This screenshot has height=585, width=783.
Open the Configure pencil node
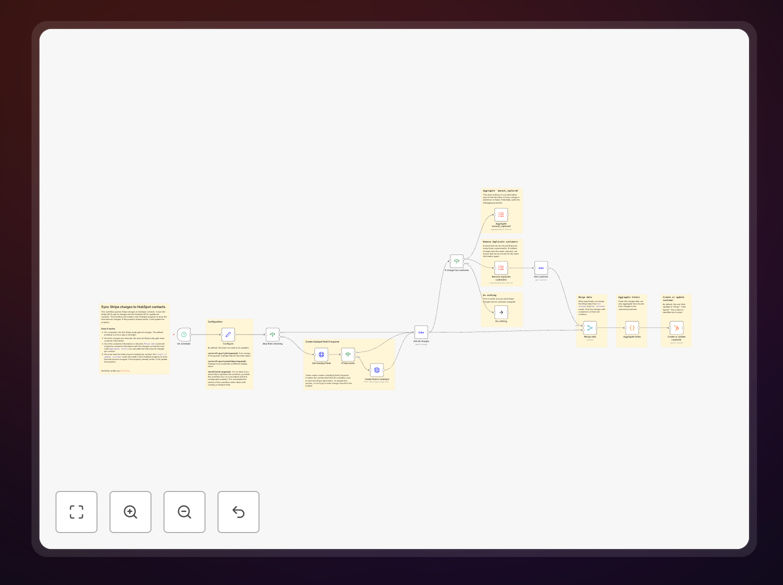228,334
